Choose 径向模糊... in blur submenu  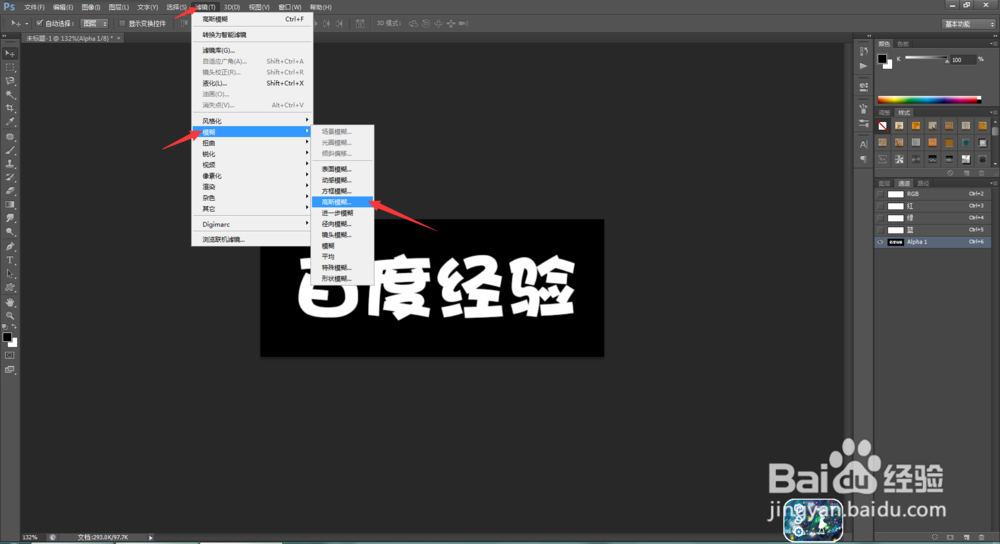click(x=342, y=224)
